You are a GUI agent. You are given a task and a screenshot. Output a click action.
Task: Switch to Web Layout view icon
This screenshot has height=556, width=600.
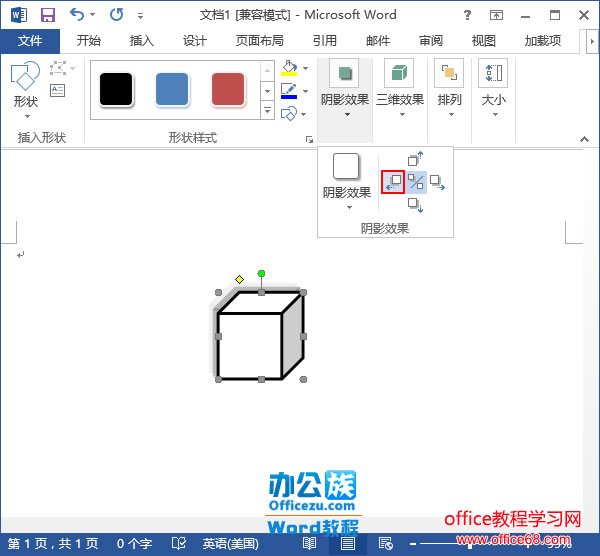385,543
